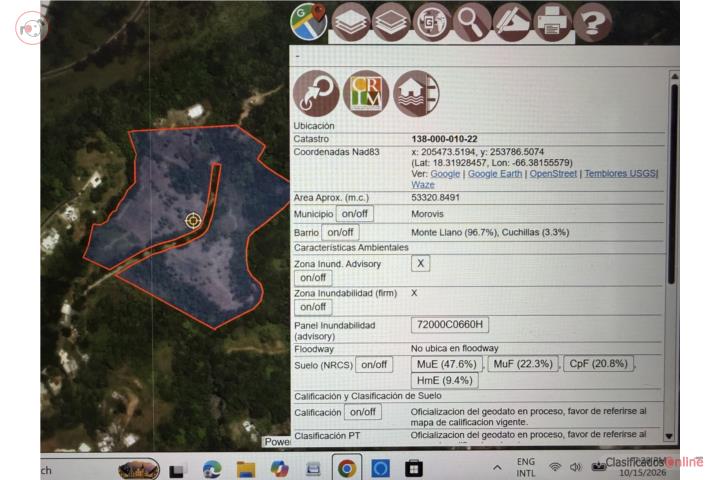Open the second layers stack icon
The width and height of the screenshot is (720, 480).
pyautogui.click(x=391, y=22)
